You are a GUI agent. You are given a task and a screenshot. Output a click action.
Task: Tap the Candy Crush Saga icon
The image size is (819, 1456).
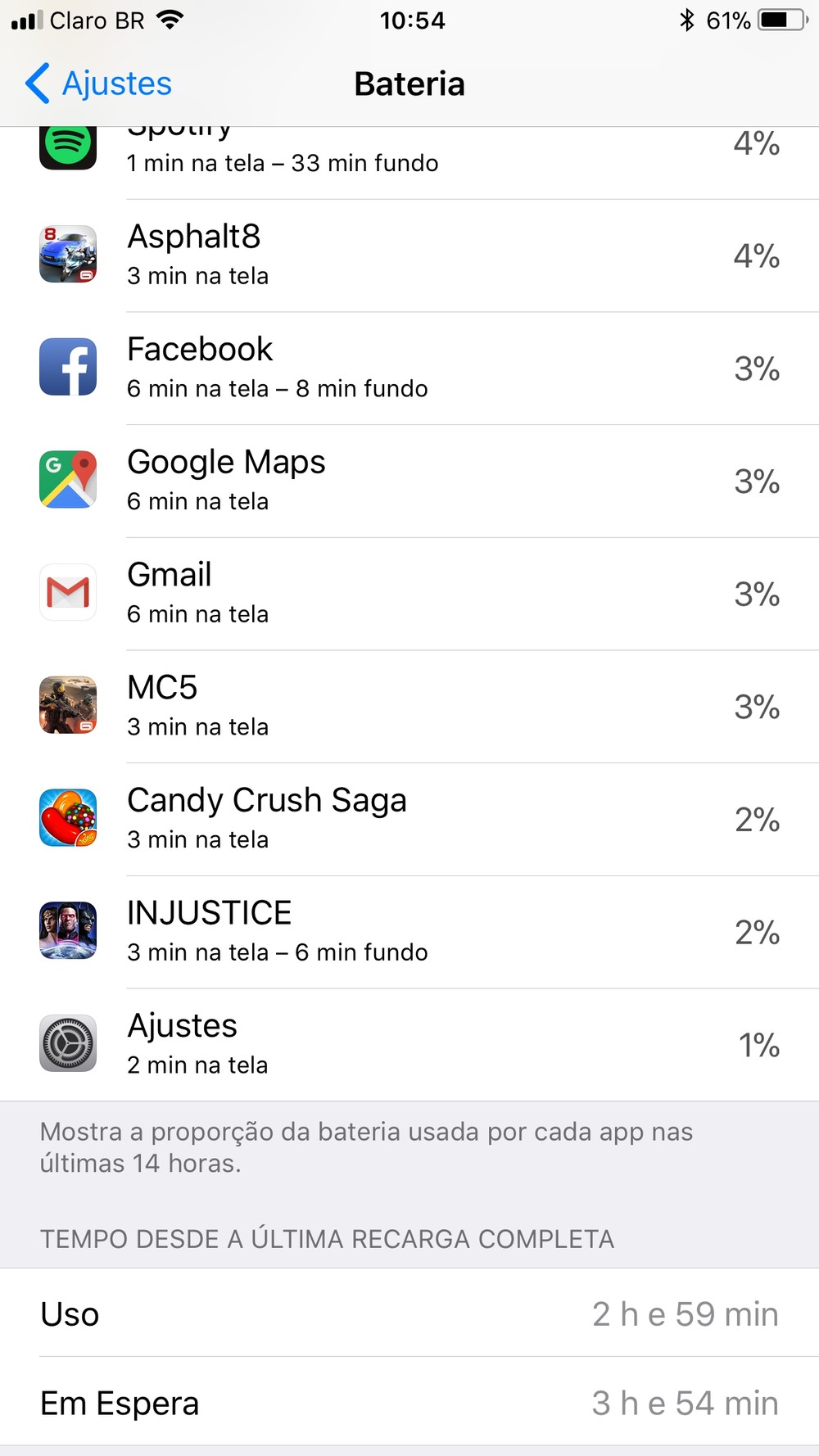click(68, 818)
